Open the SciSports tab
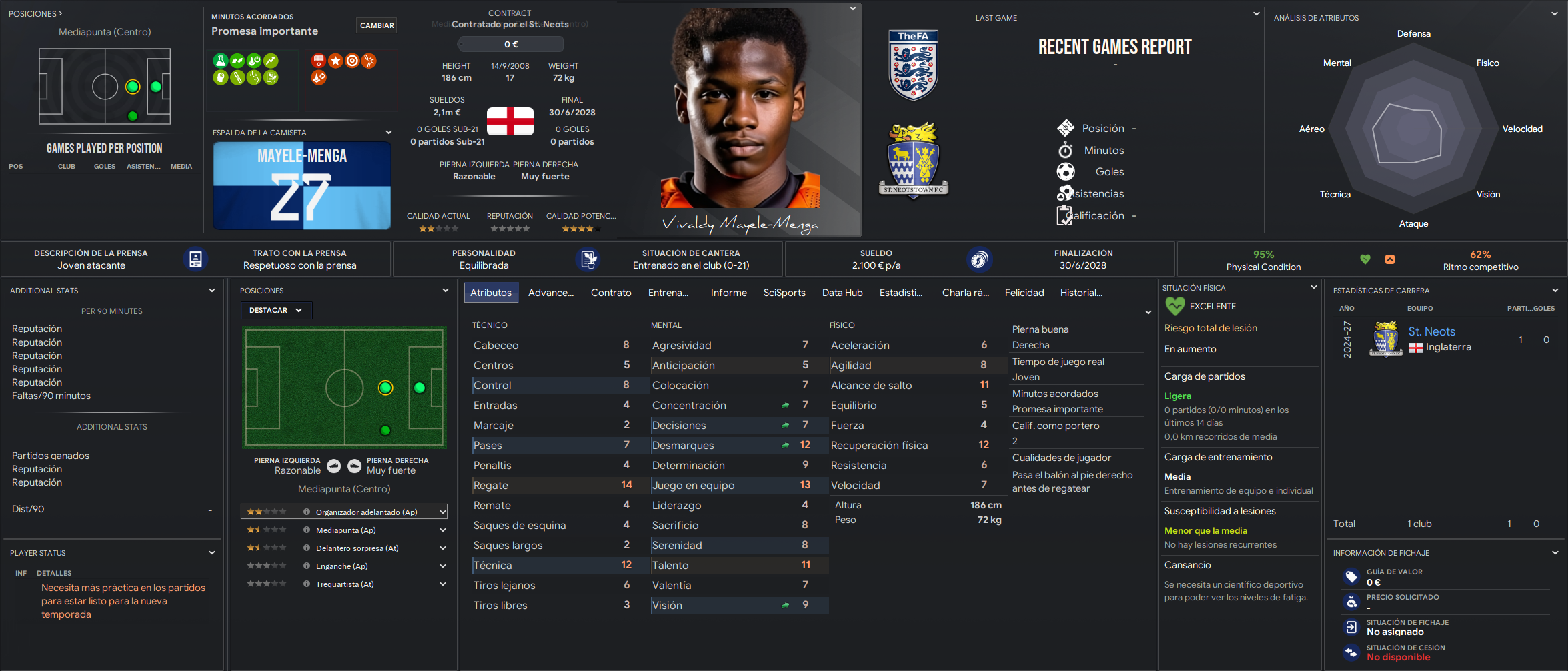Screen dimensions: 1568x671 784,293
